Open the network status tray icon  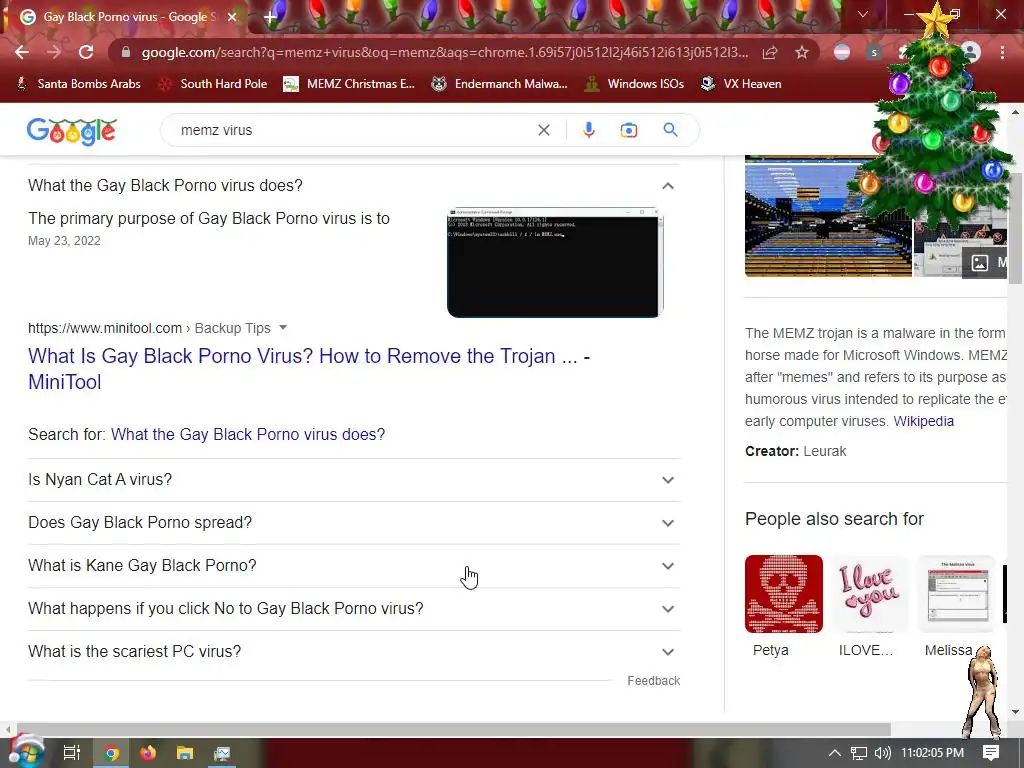pos(859,753)
